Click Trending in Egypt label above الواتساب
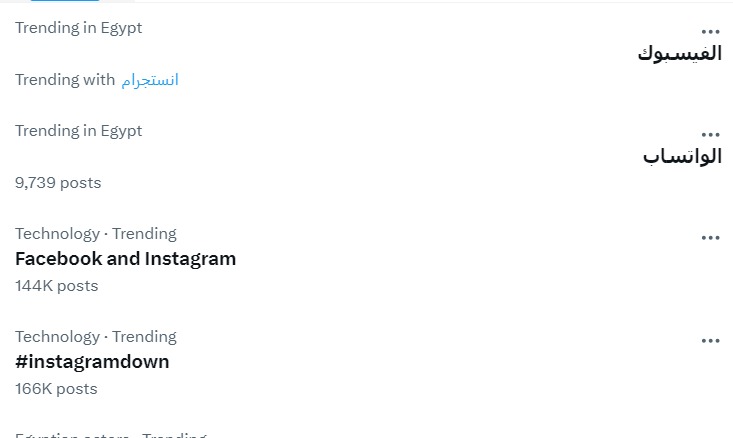 [78, 131]
